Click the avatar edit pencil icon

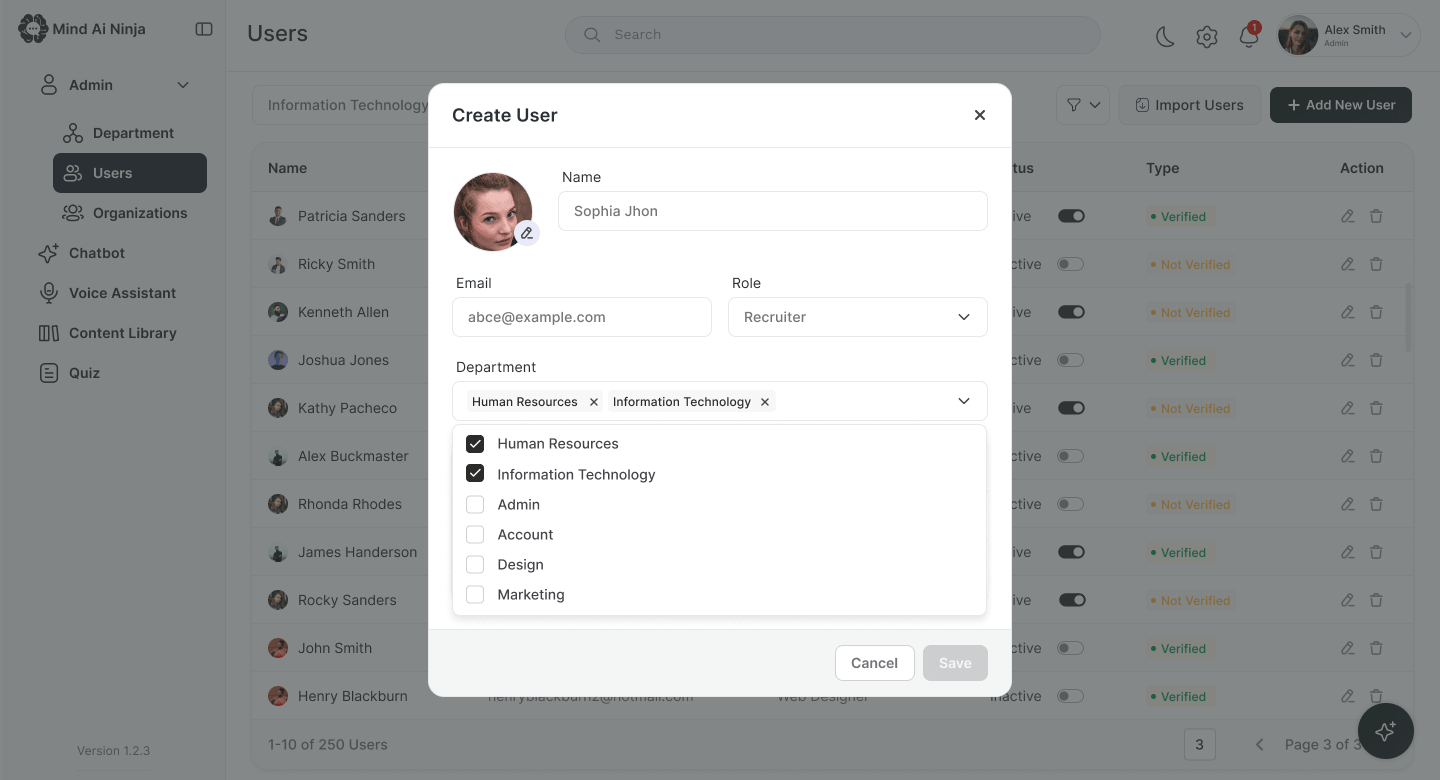pos(527,233)
